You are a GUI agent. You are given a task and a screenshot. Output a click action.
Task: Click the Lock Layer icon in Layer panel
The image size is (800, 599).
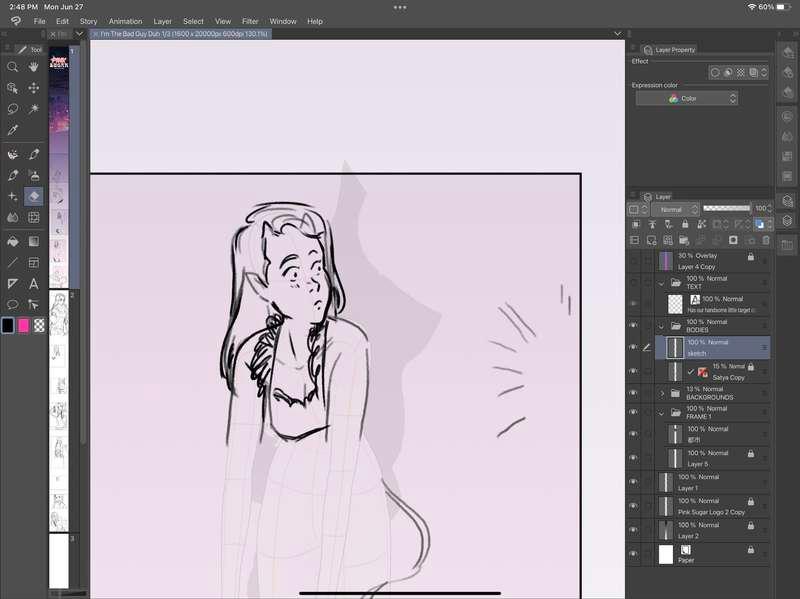click(685, 224)
